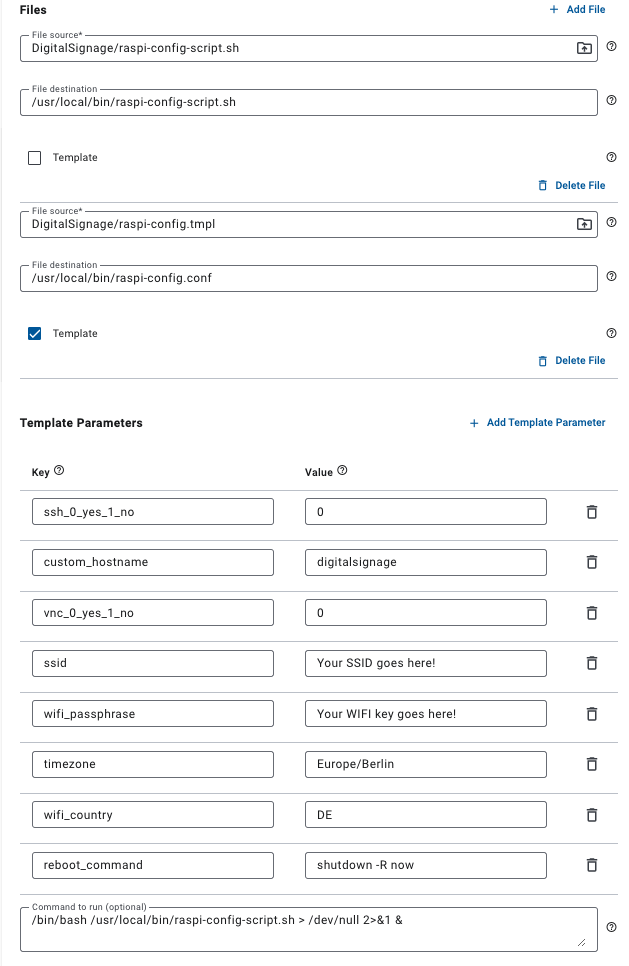The image size is (629, 966).
Task: Remove the wifi_passphrase parameter with trash icon
Action: click(591, 714)
